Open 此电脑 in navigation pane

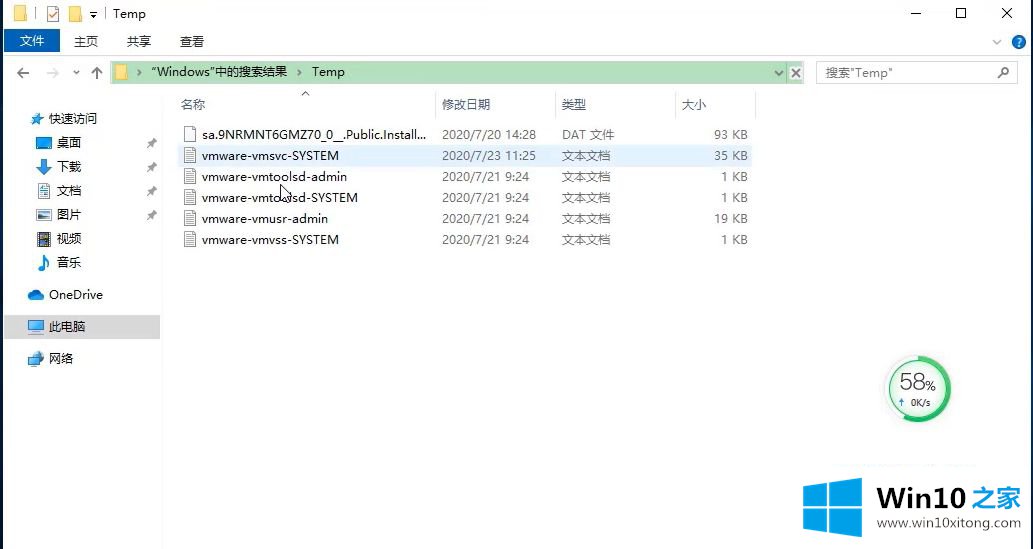pos(67,326)
